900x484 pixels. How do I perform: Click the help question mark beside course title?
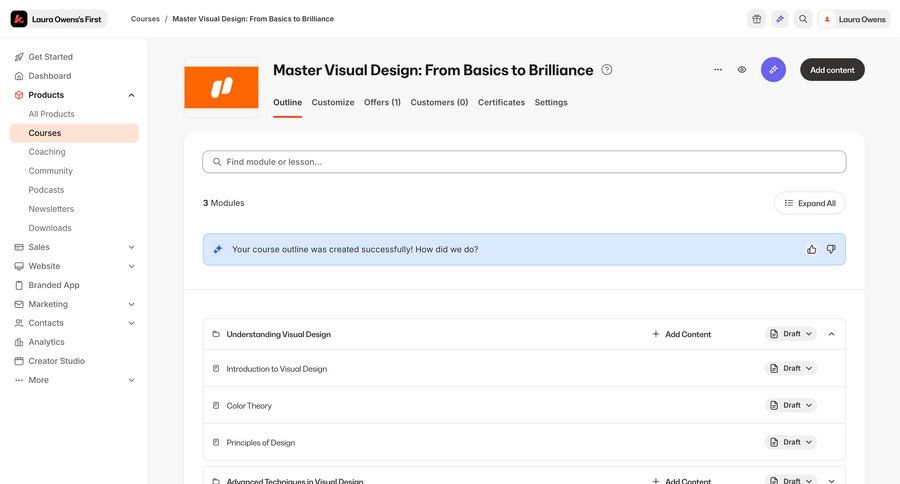(x=607, y=70)
